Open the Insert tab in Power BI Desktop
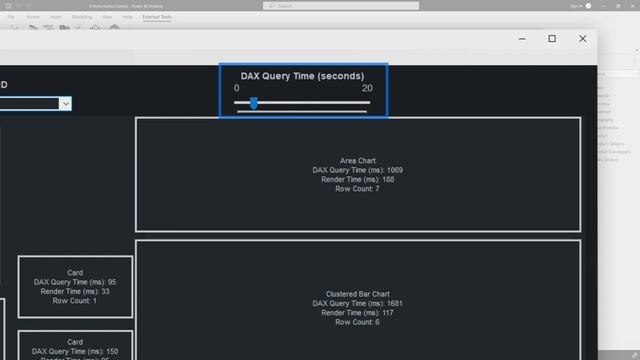 click(56, 17)
